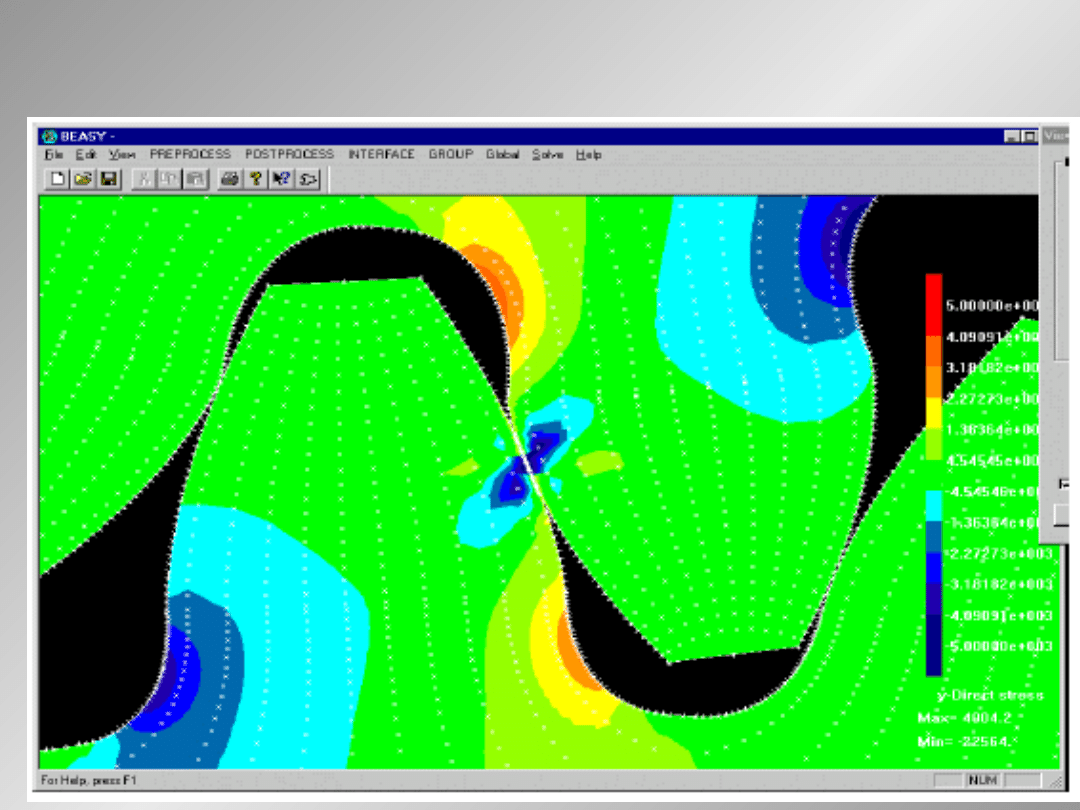Open the Solve menu

(x=547, y=155)
